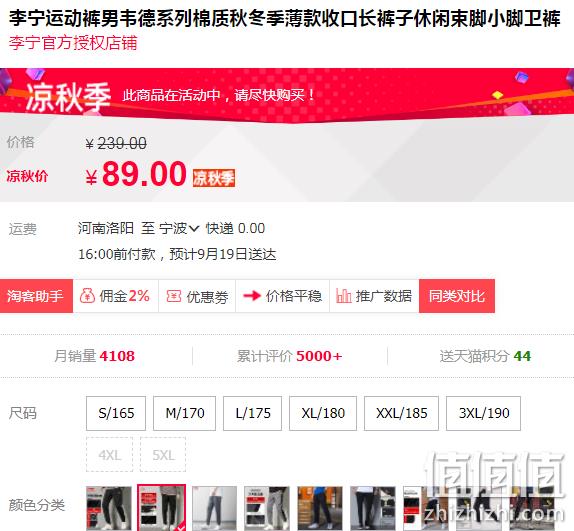Expand the 宁波 destination city dropdown
The width and height of the screenshot is (574, 531).
[x=179, y=229]
